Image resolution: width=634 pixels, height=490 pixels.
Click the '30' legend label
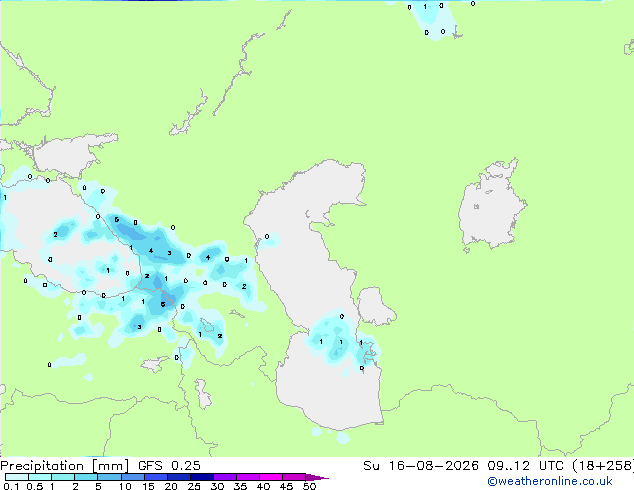pos(217,486)
